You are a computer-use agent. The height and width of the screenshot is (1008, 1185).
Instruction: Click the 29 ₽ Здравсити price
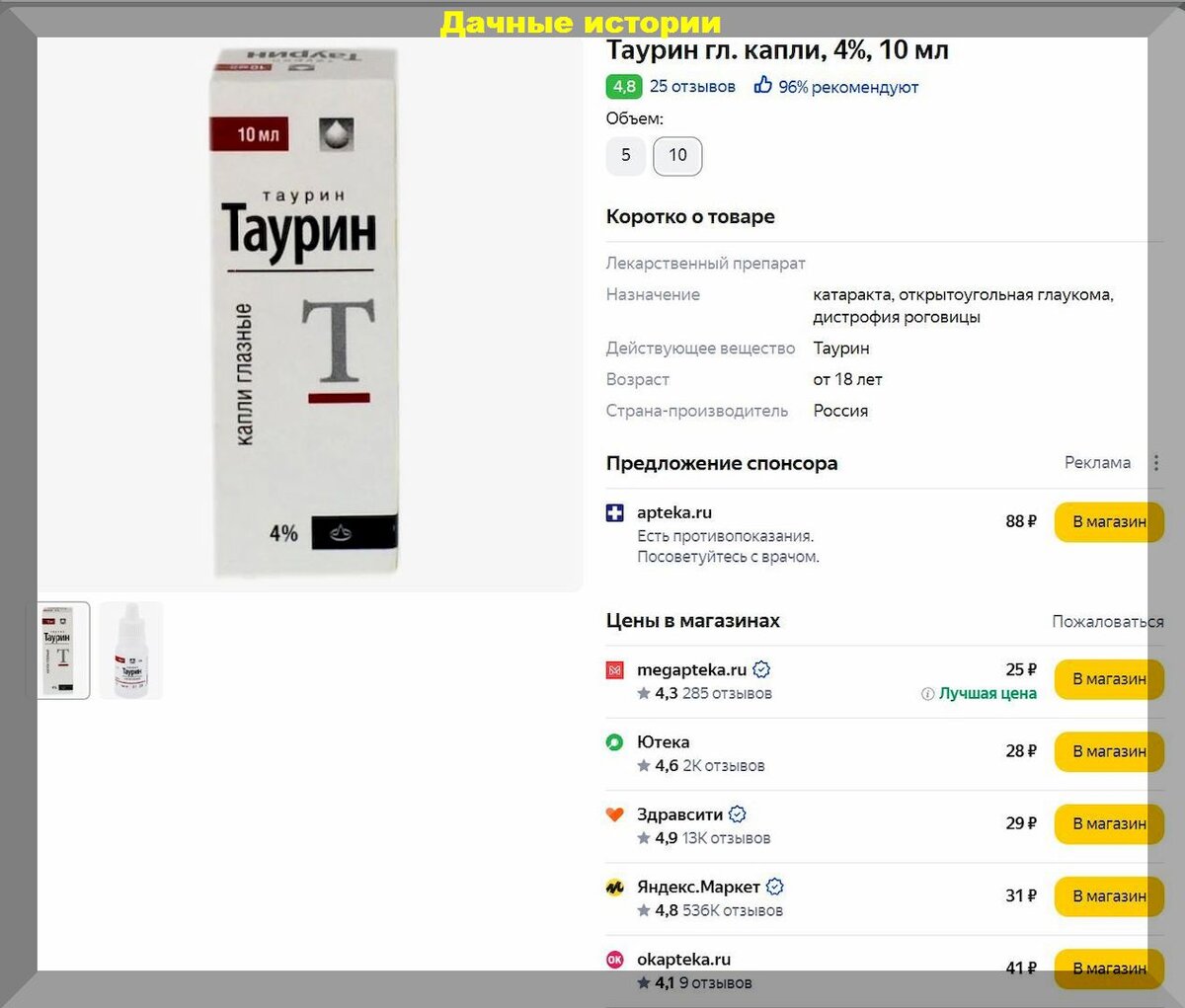click(1021, 823)
